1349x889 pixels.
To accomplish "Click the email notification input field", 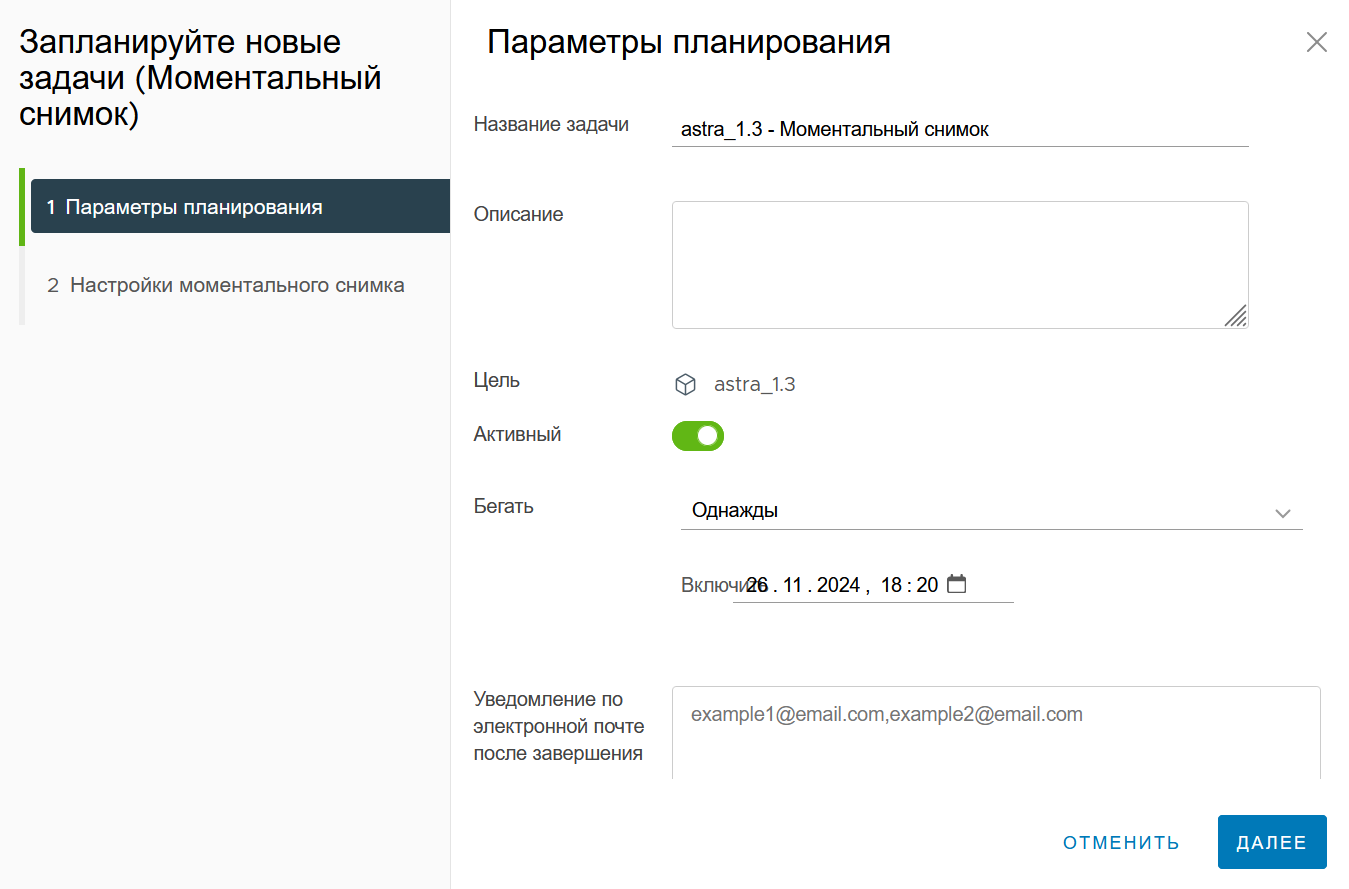I will point(996,732).
